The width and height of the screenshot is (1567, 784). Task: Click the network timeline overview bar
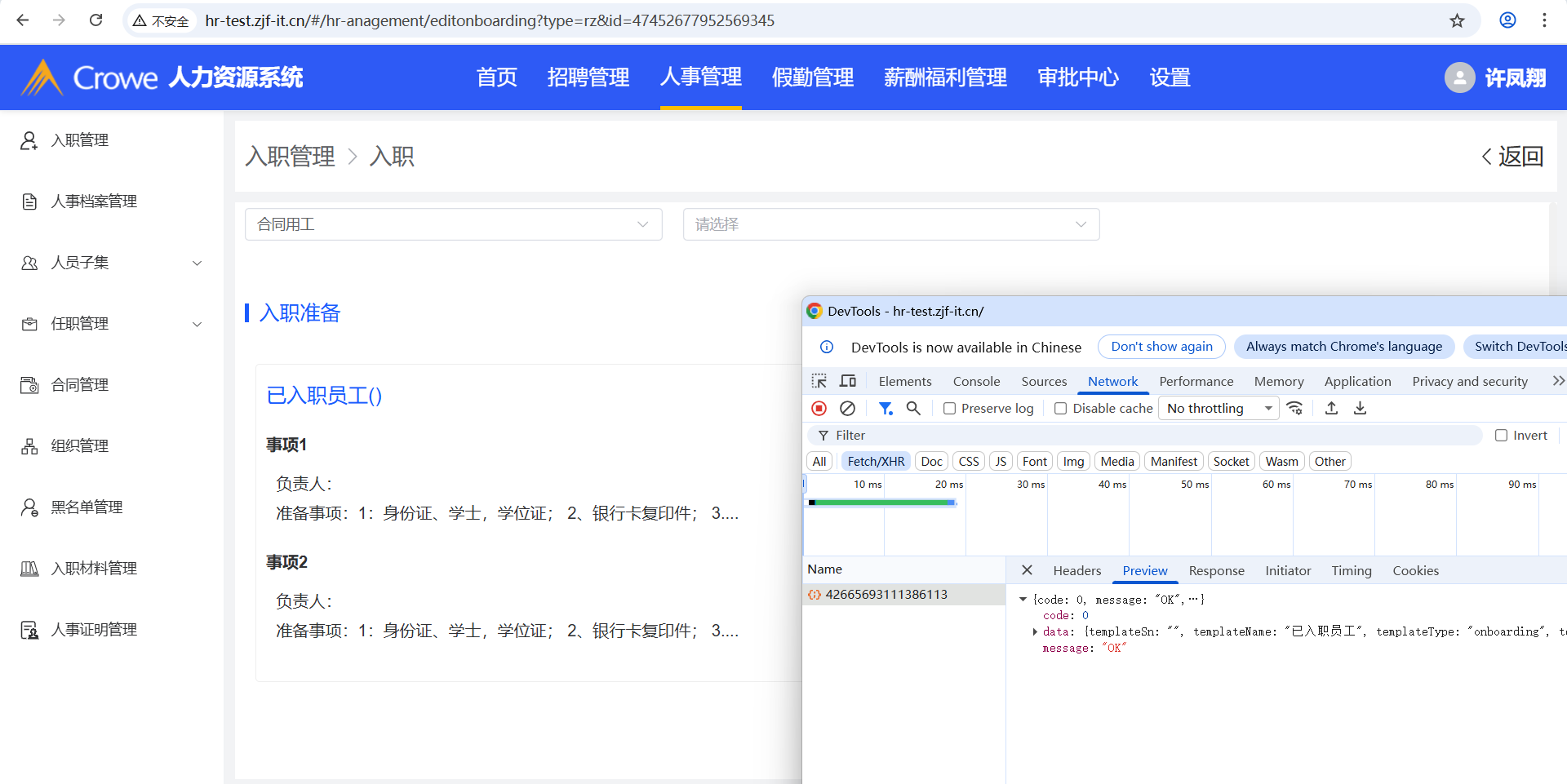[881, 503]
